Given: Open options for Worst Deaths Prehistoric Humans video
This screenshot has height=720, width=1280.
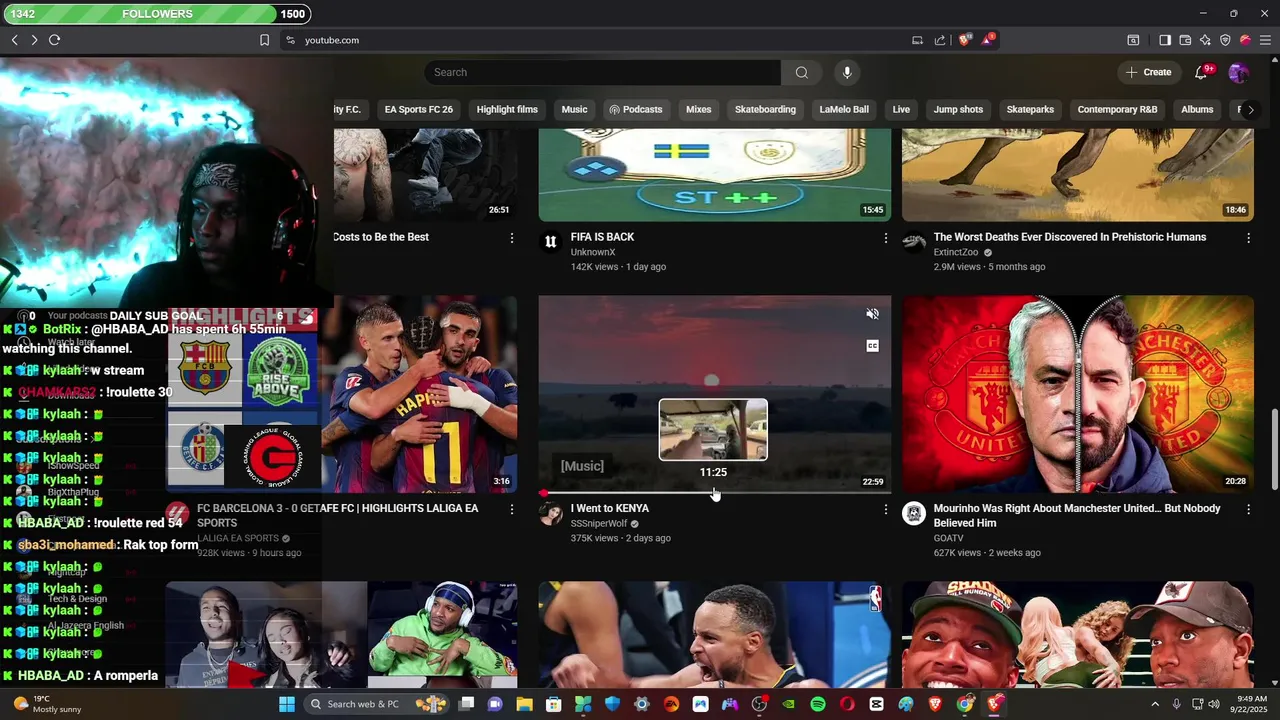Looking at the screenshot, I should click(1248, 238).
